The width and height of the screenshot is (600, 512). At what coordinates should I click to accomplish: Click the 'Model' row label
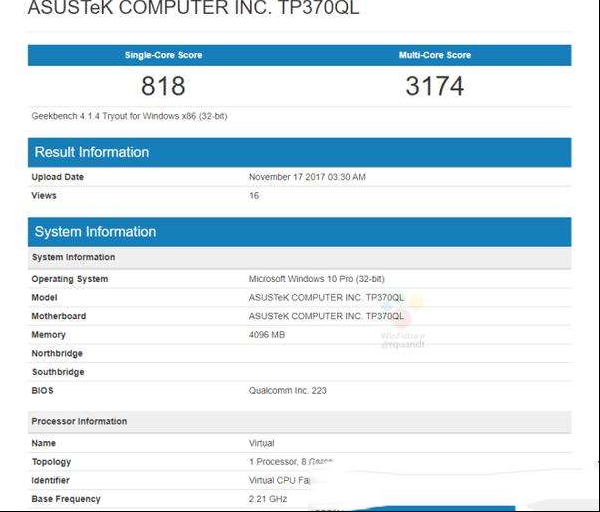pos(44,297)
